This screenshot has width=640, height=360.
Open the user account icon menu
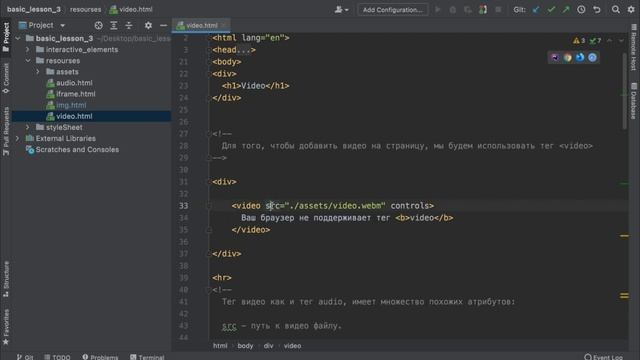341,9
